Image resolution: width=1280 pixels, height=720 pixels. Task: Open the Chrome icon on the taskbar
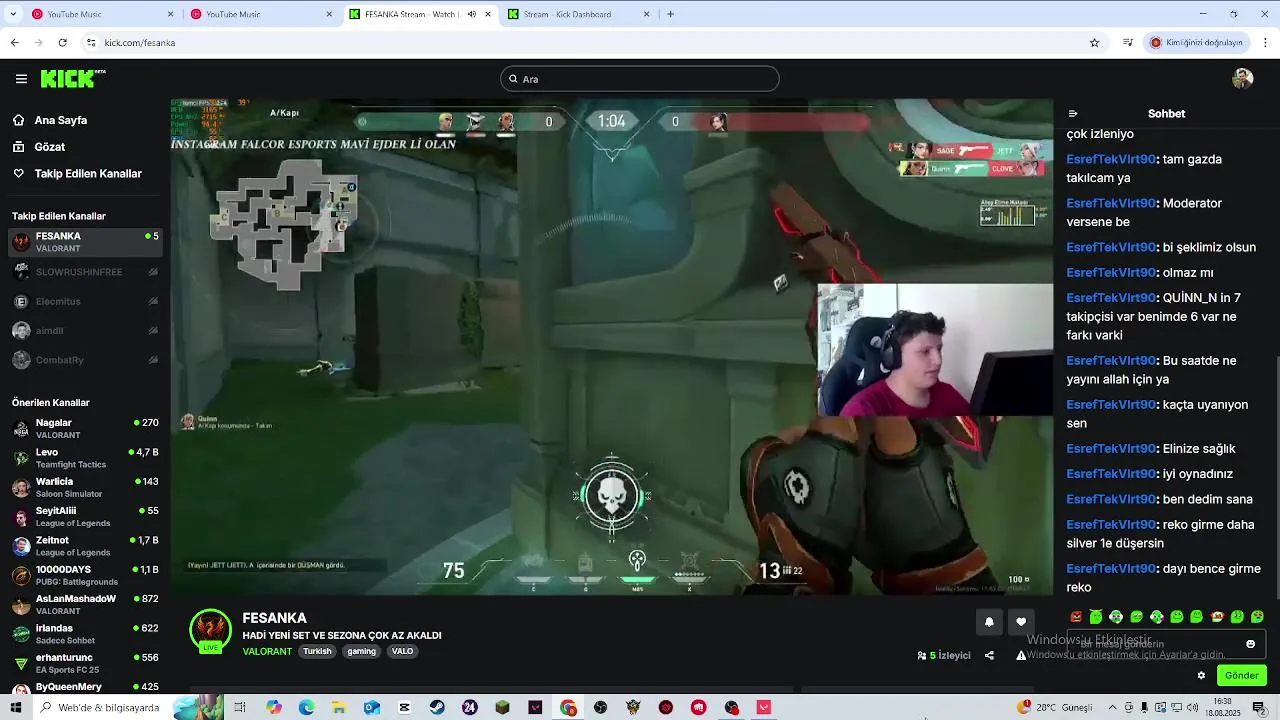tap(568, 707)
